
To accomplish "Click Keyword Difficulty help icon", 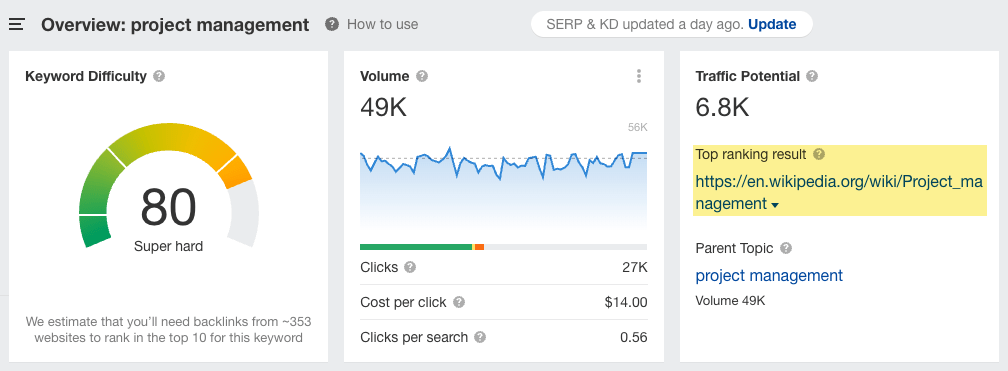I will click(159, 77).
